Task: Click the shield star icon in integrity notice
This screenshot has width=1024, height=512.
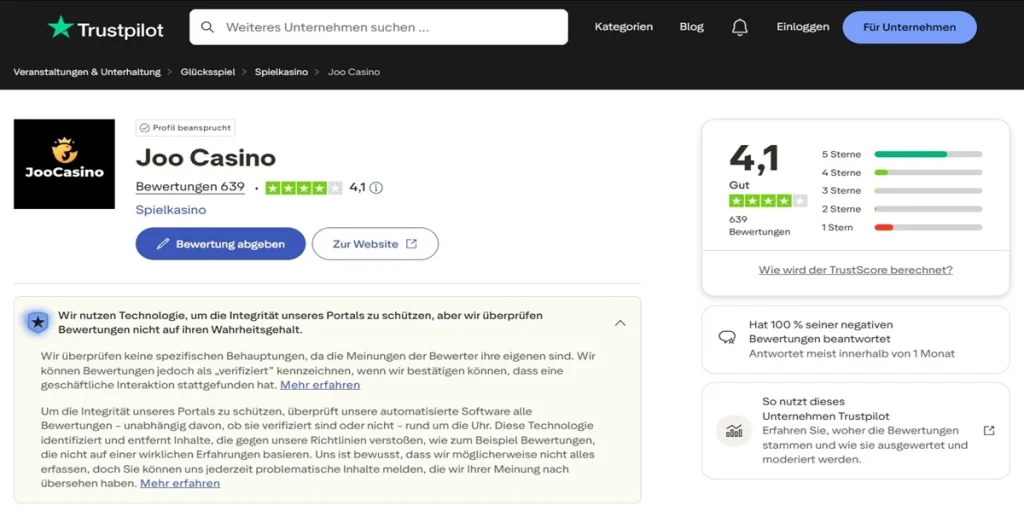Action: click(x=39, y=322)
